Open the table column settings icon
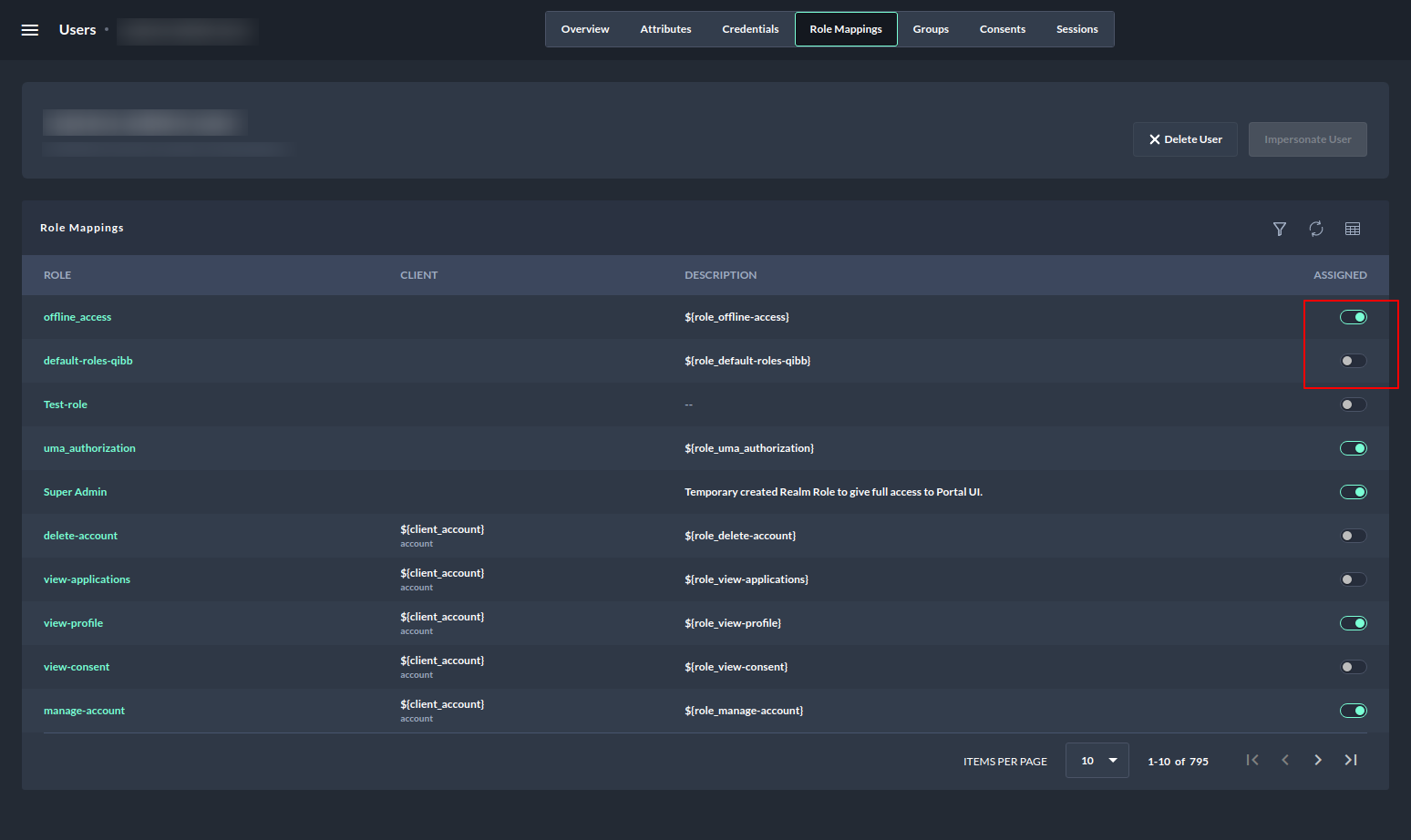Image resolution: width=1411 pixels, height=840 pixels. tap(1353, 229)
